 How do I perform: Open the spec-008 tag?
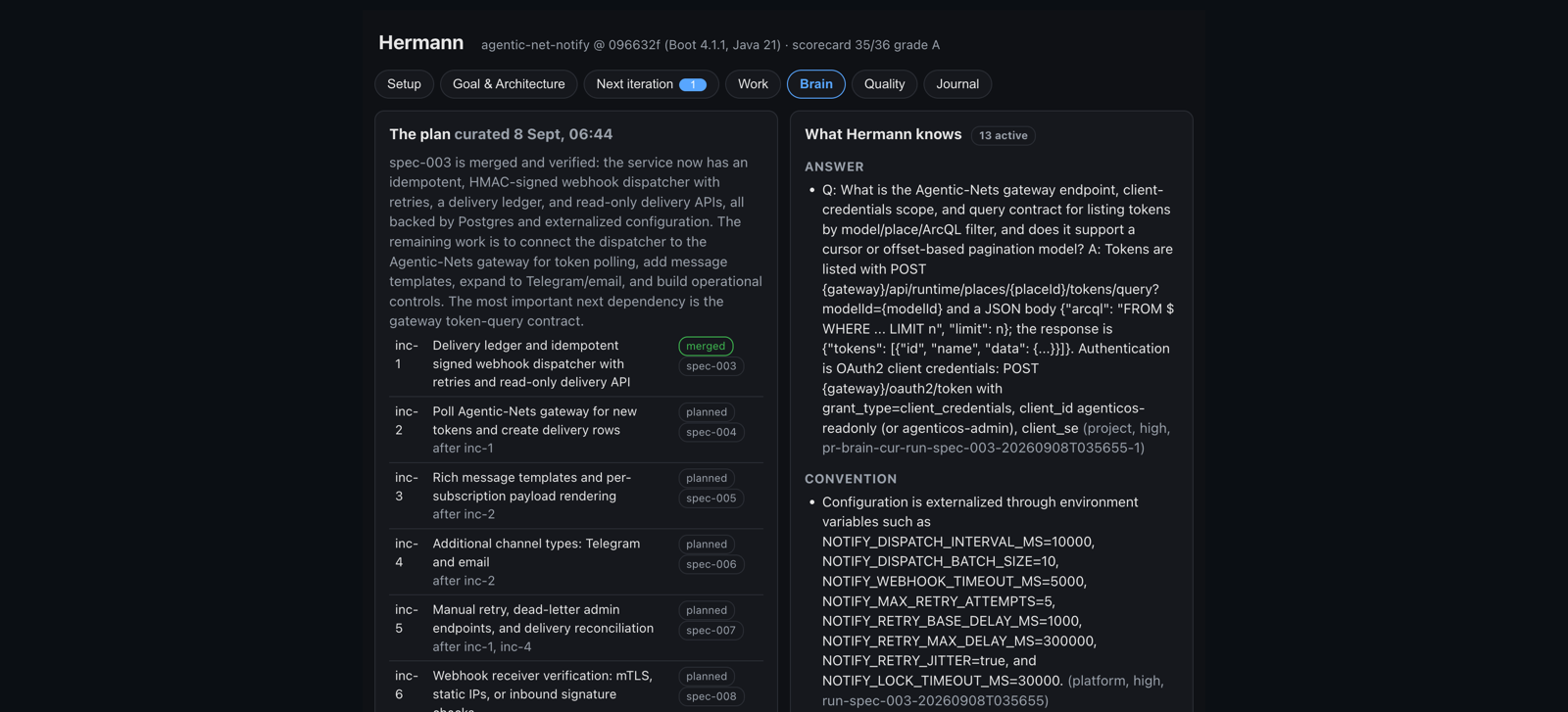point(711,696)
